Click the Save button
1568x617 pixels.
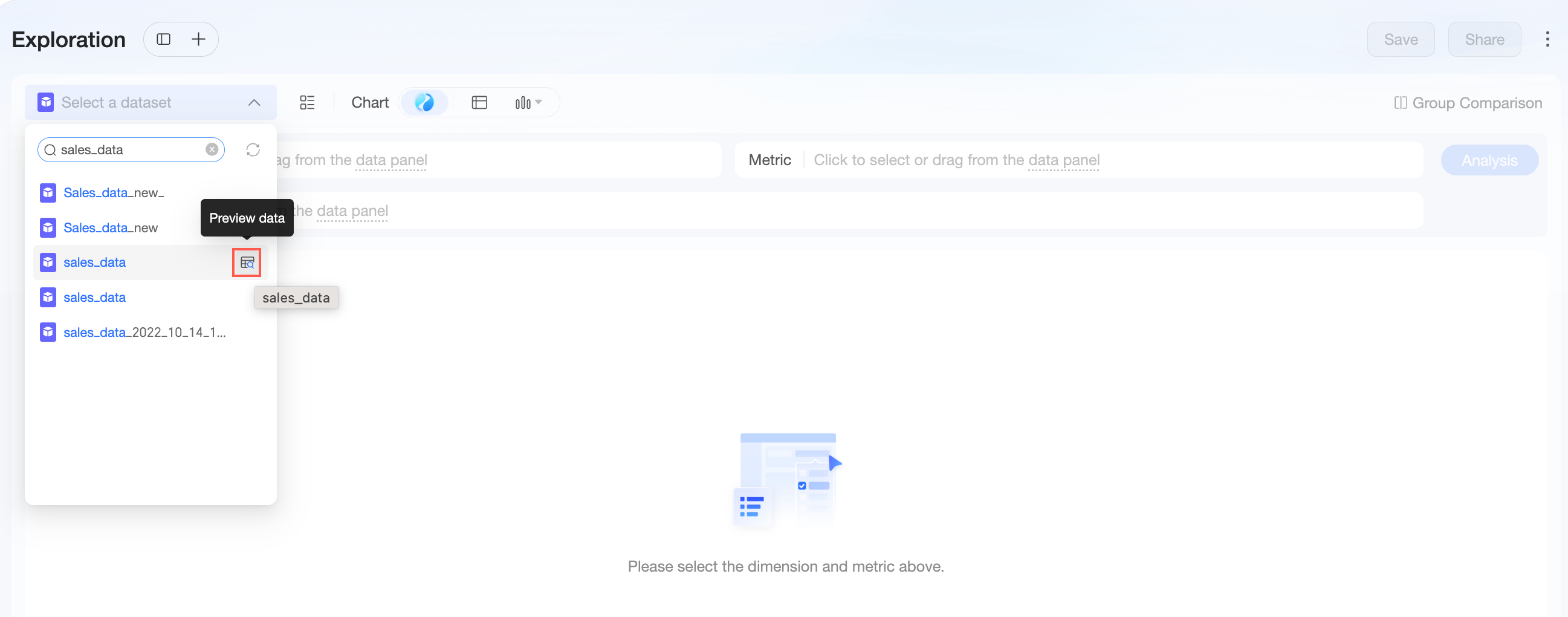point(1401,39)
